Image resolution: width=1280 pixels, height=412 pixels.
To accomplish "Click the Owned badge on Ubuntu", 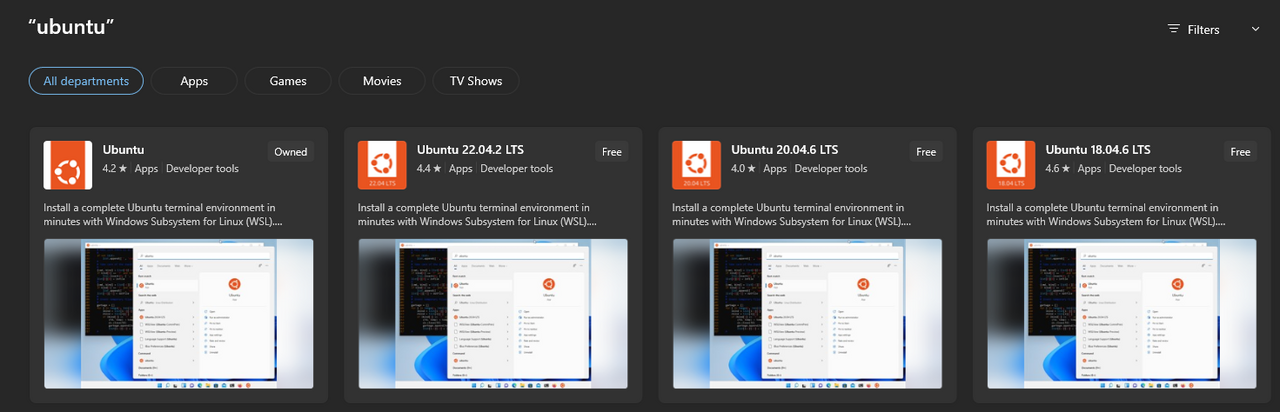I will (291, 152).
